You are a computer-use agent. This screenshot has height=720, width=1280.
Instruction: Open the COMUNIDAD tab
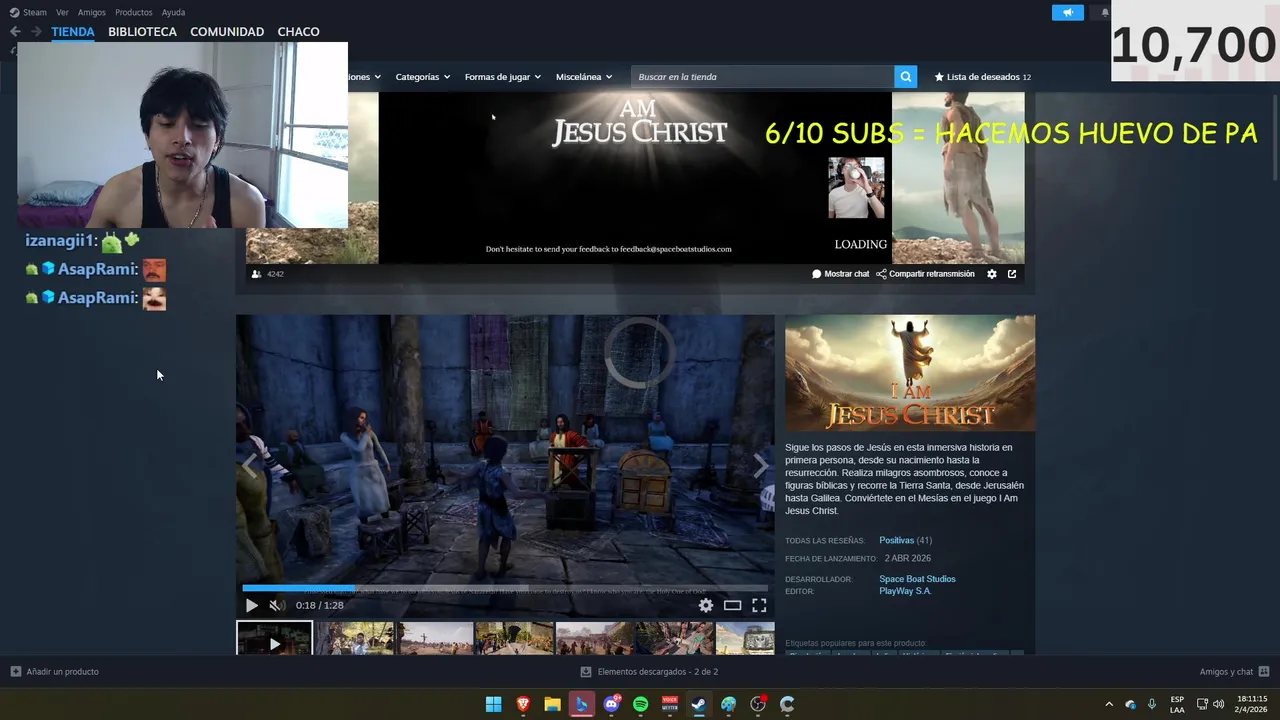click(x=227, y=32)
